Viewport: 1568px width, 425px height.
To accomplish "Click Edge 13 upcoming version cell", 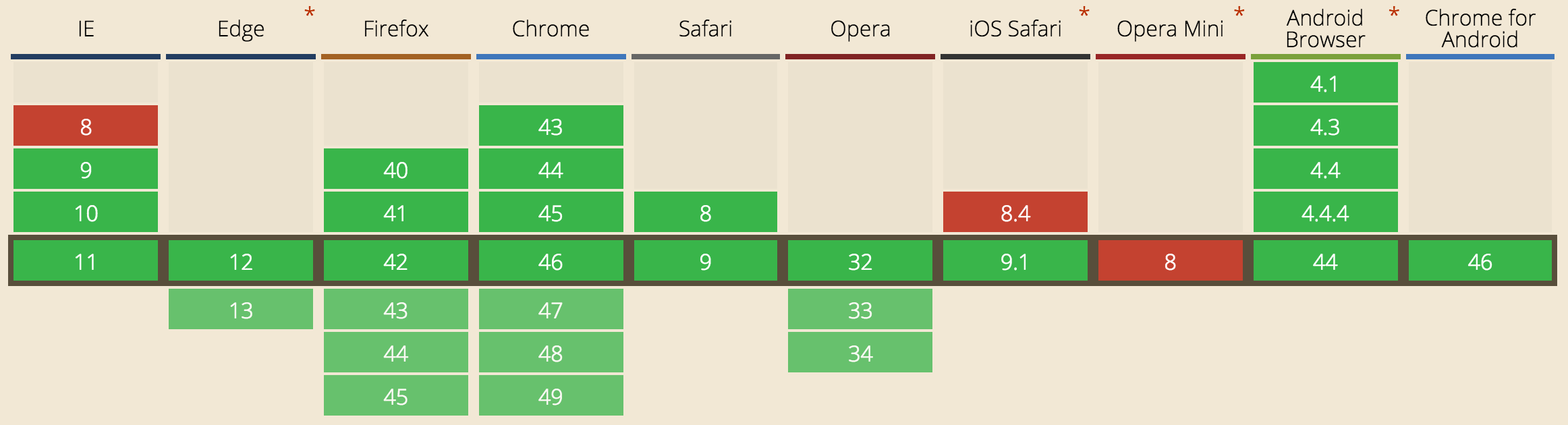I will pyautogui.click(x=241, y=309).
